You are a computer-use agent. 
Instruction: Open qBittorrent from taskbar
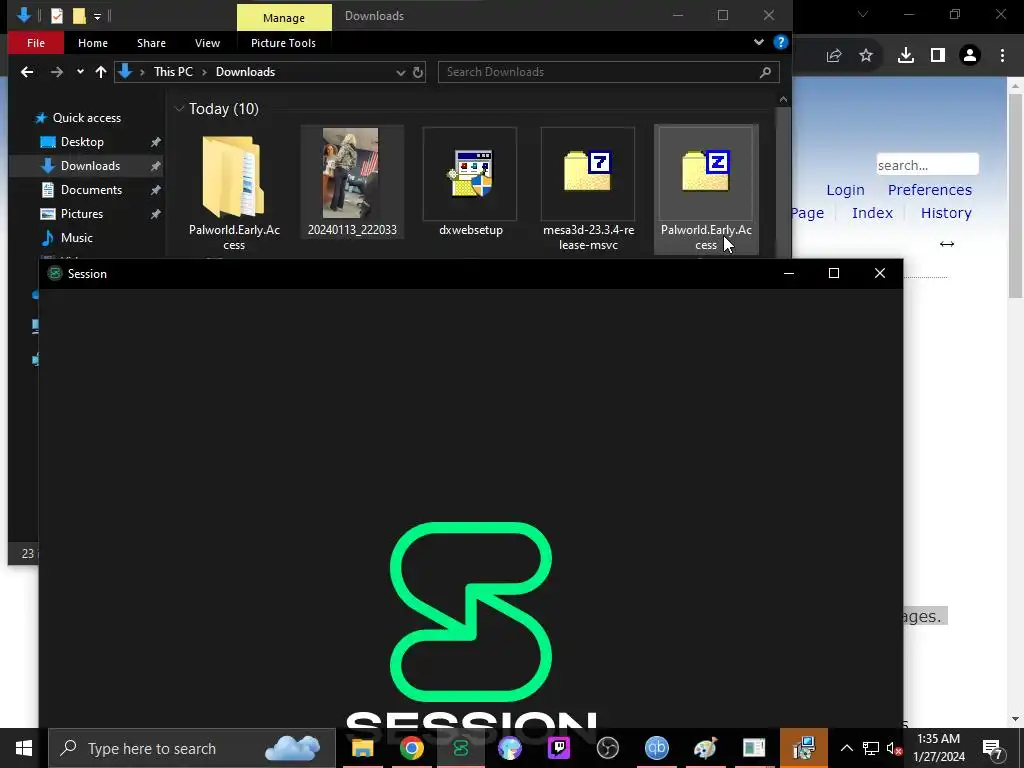(656, 748)
